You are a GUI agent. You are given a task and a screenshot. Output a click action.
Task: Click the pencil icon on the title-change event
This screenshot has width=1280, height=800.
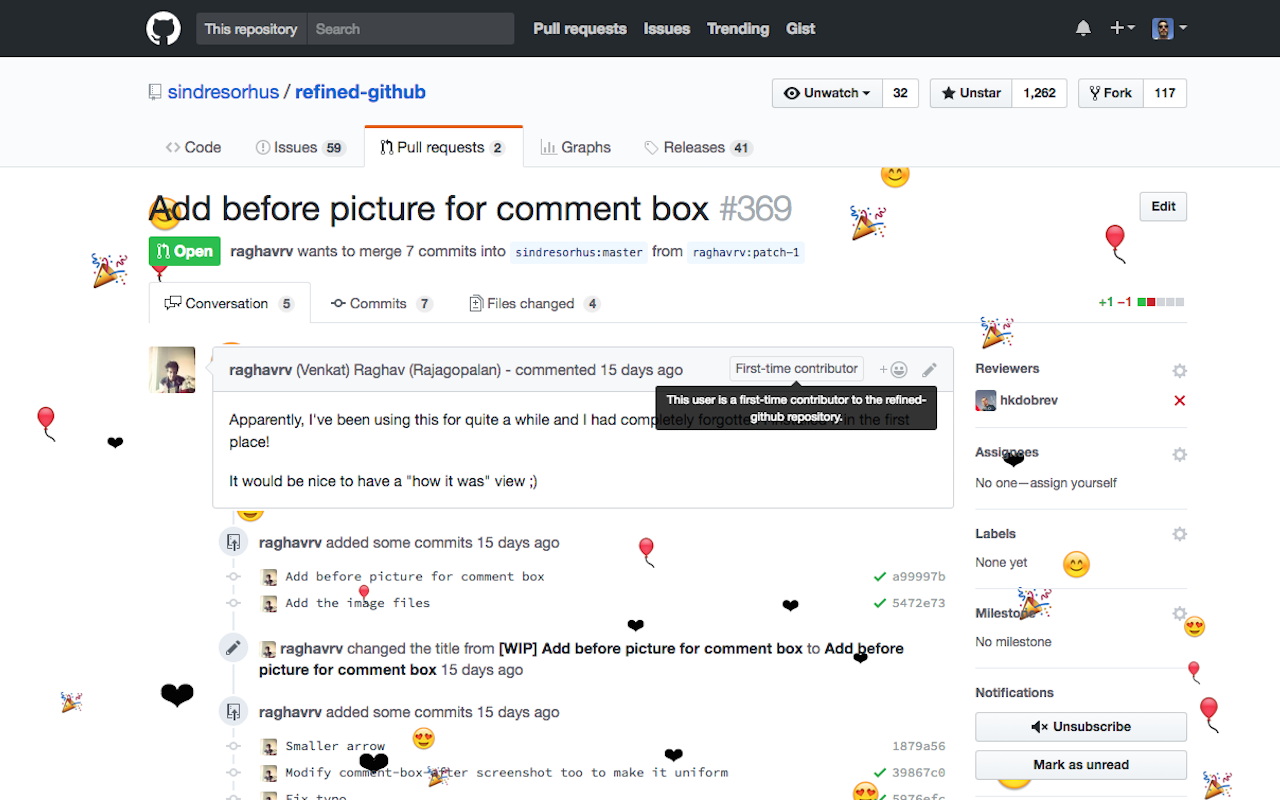(x=233, y=648)
